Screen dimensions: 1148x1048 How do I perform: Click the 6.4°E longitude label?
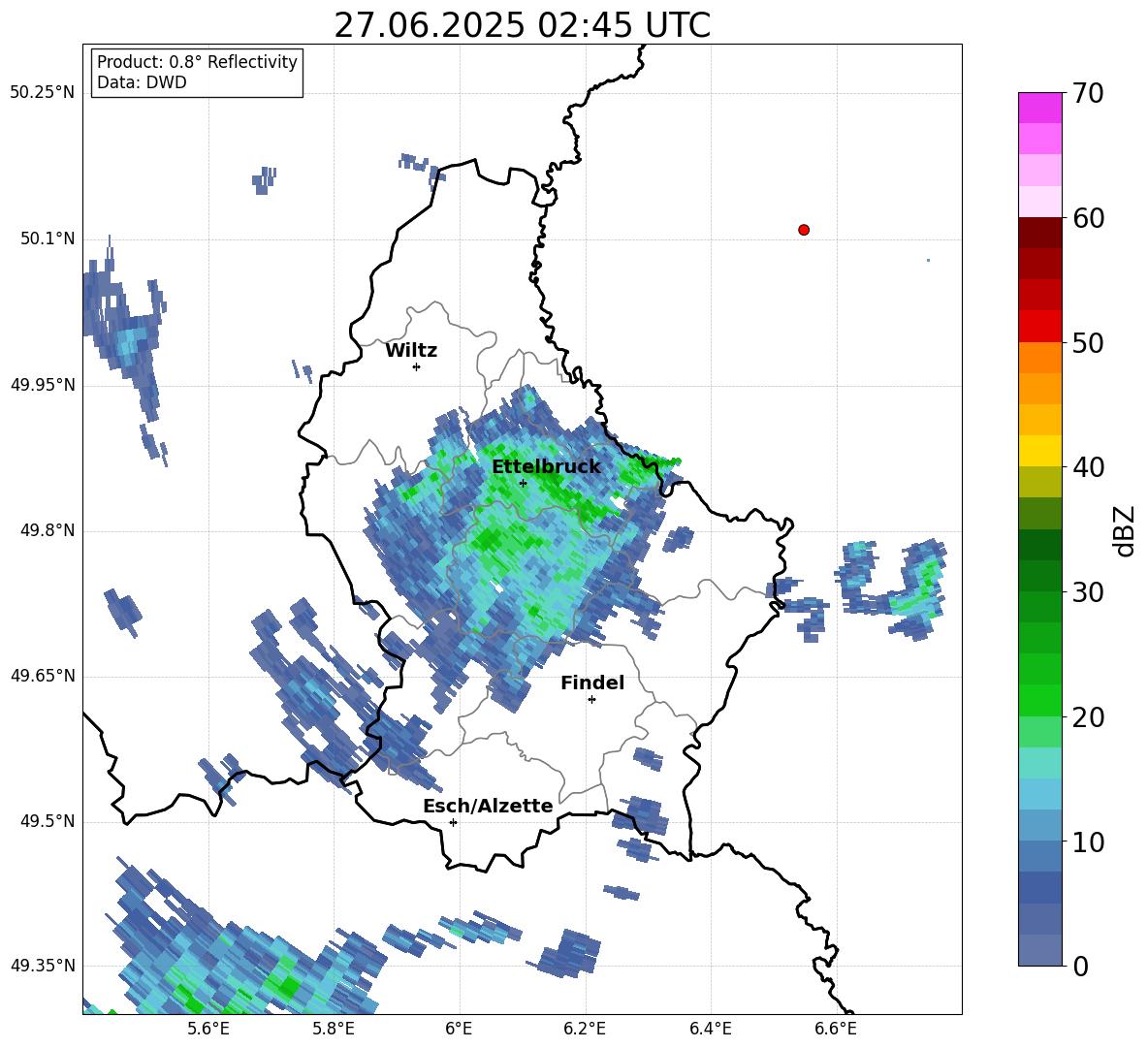711,1029
